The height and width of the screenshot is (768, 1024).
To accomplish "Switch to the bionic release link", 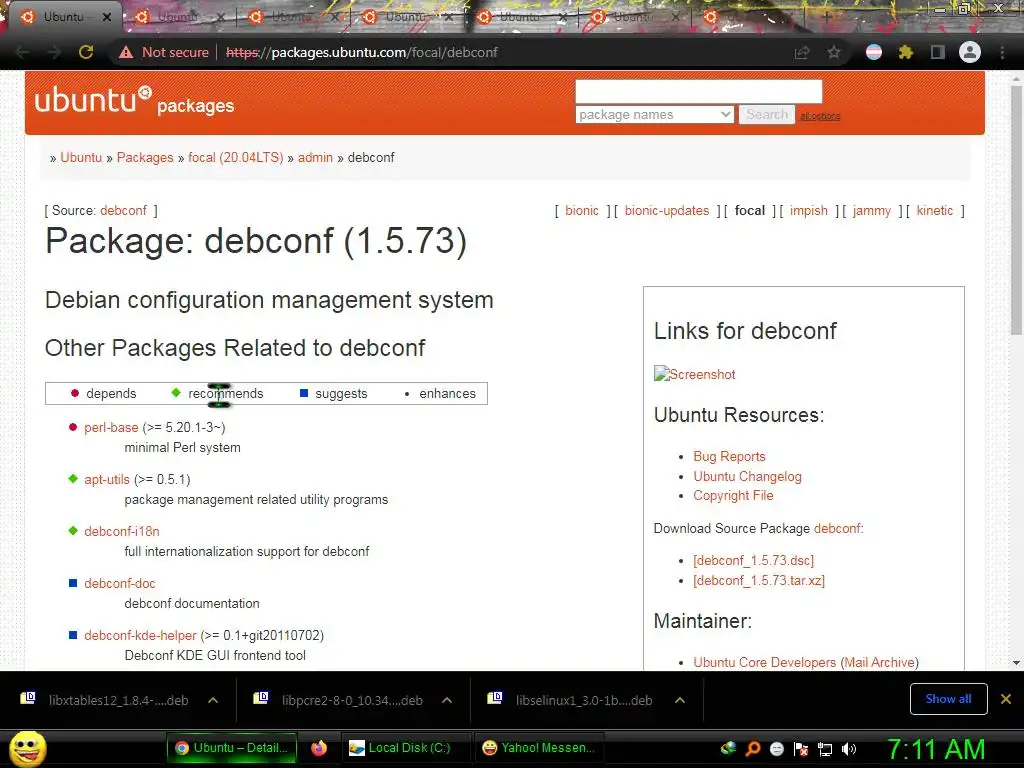I will [581, 210].
